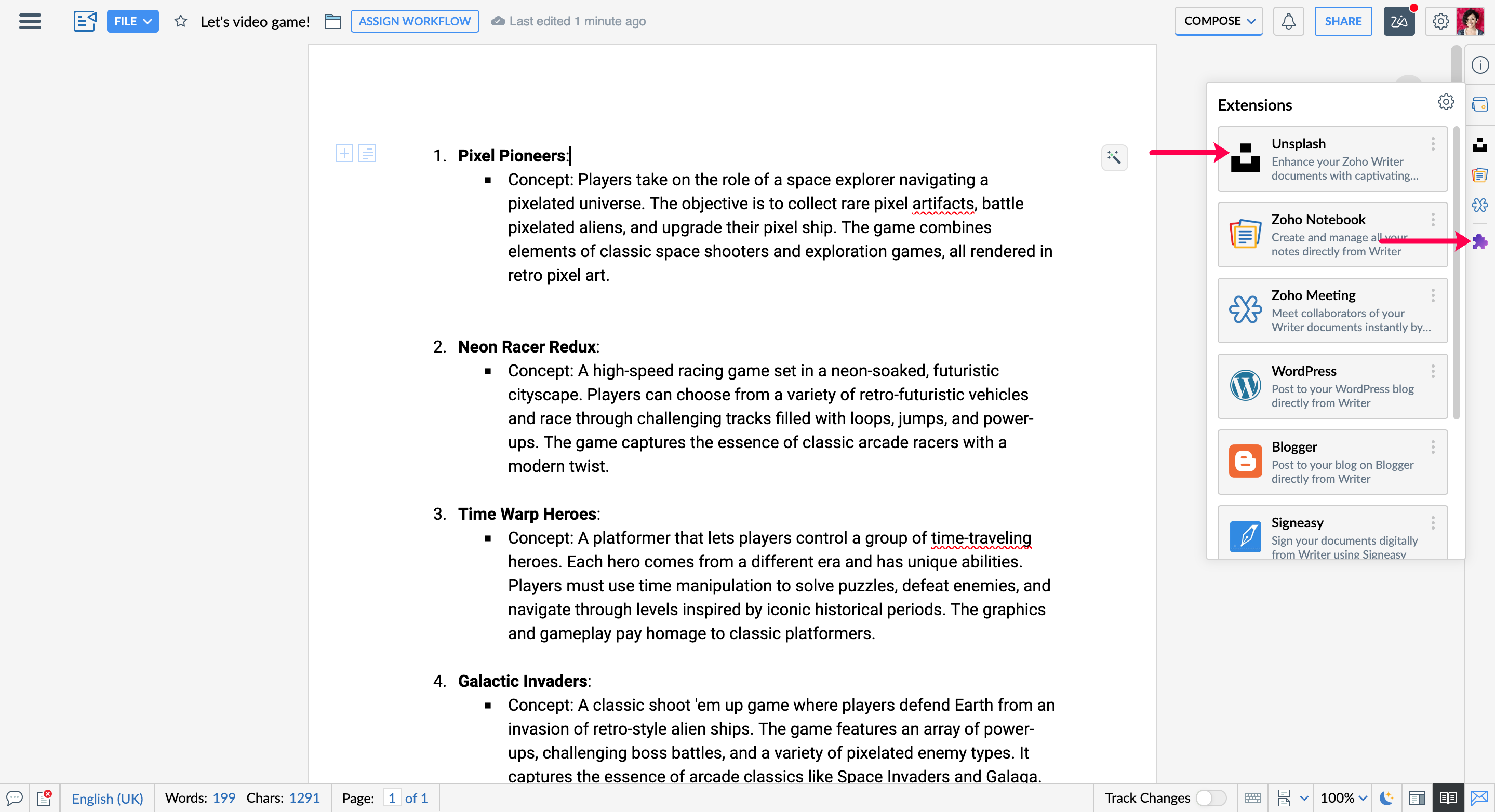Select the Unsplash extension card
1495x812 pixels.
(1332, 159)
